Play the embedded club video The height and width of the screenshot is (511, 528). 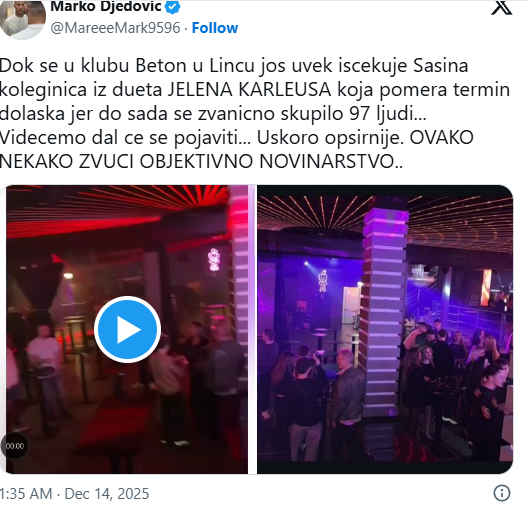click(127, 330)
